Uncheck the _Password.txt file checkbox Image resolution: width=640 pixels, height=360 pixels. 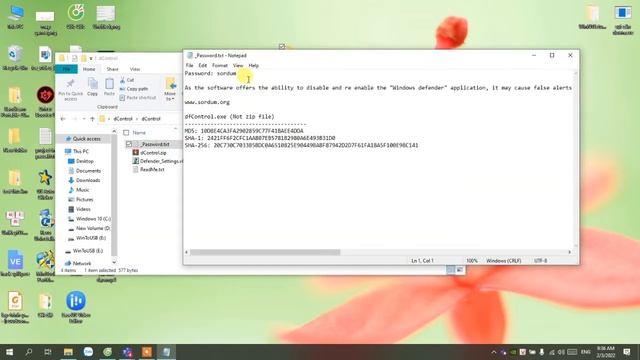pos(129,144)
